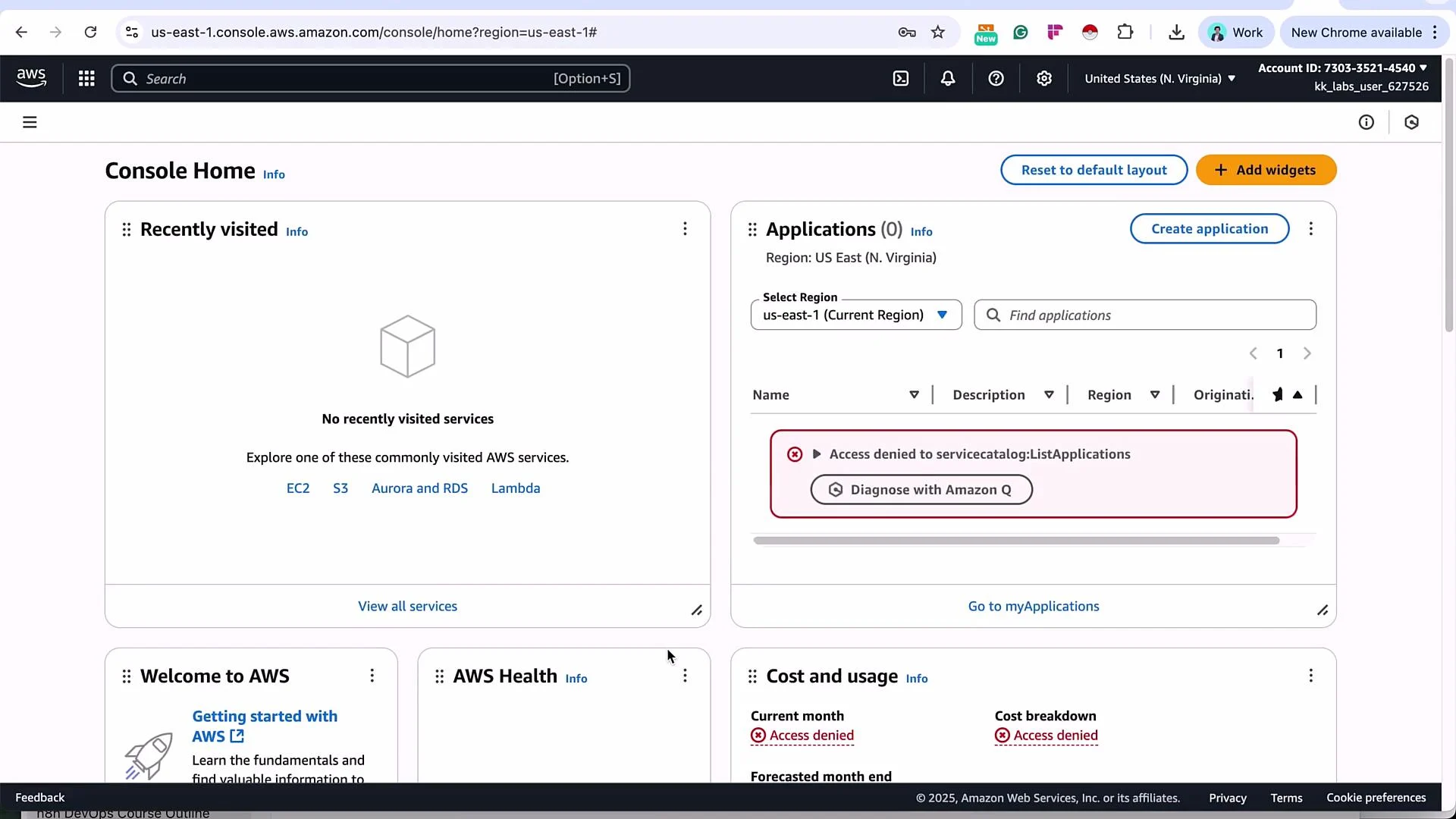Sort applications by Description column
This screenshot has width=1456, height=819.
click(1049, 394)
